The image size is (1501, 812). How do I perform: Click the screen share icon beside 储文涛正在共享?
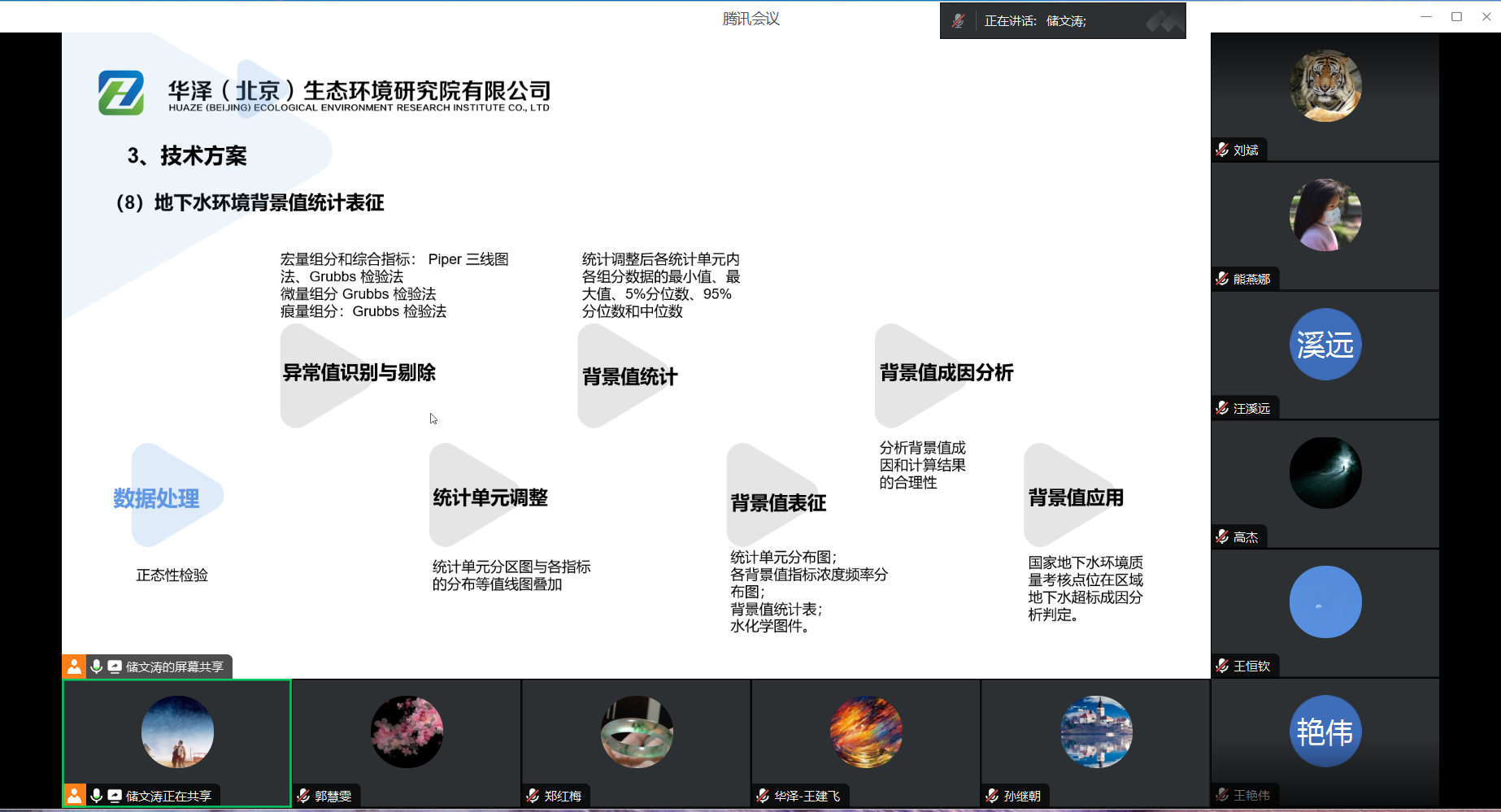click(115, 796)
